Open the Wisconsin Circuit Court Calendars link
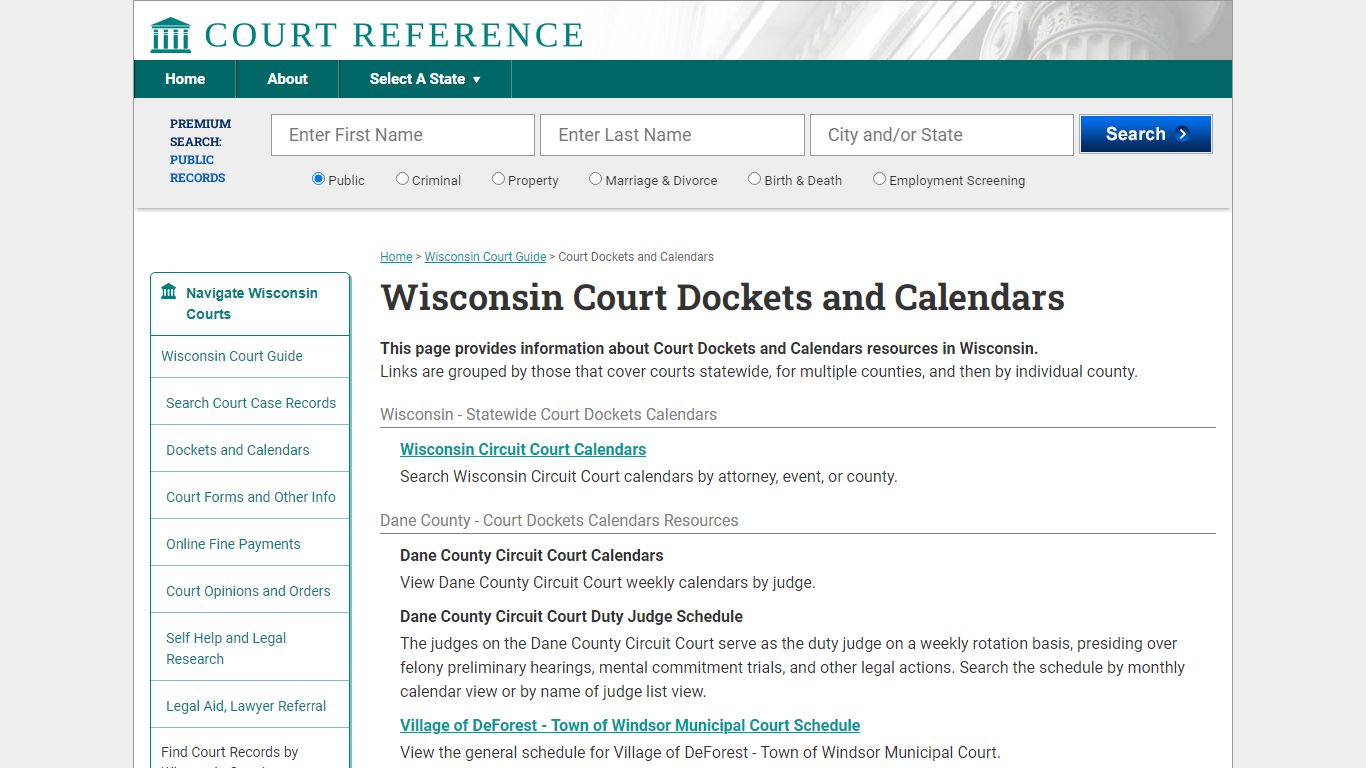Viewport: 1366px width, 768px height. pos(523,450)
